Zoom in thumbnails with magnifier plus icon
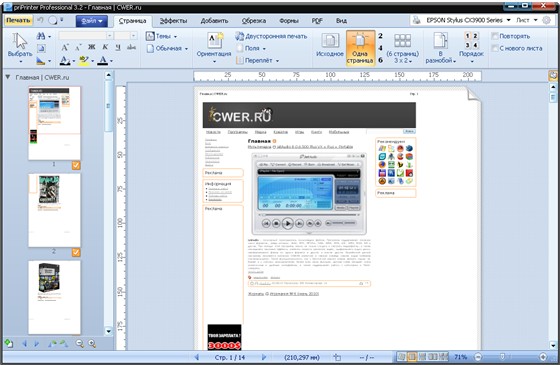560x365 pixels. (92, 344)
